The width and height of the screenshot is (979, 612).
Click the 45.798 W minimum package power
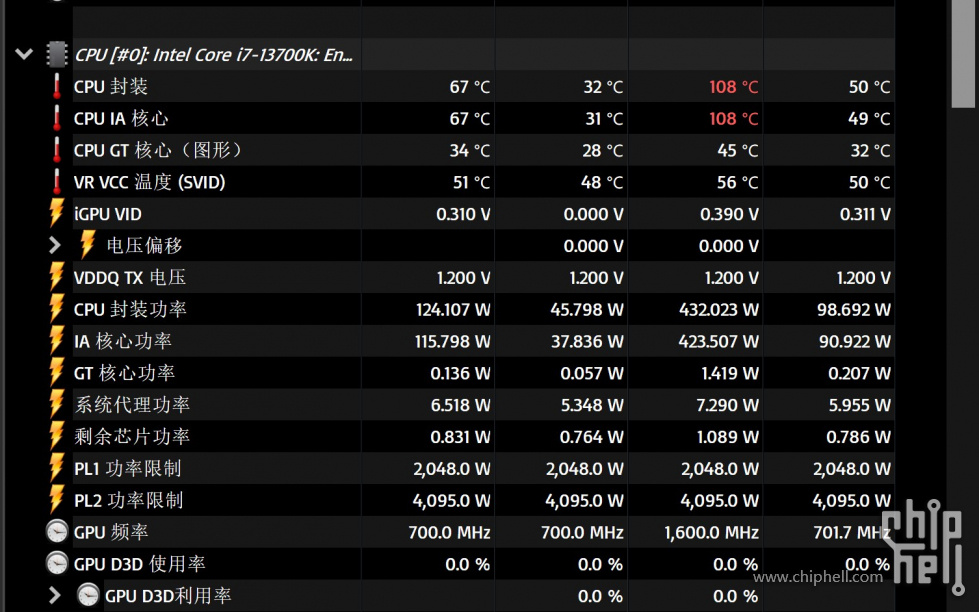pos(587,310)
